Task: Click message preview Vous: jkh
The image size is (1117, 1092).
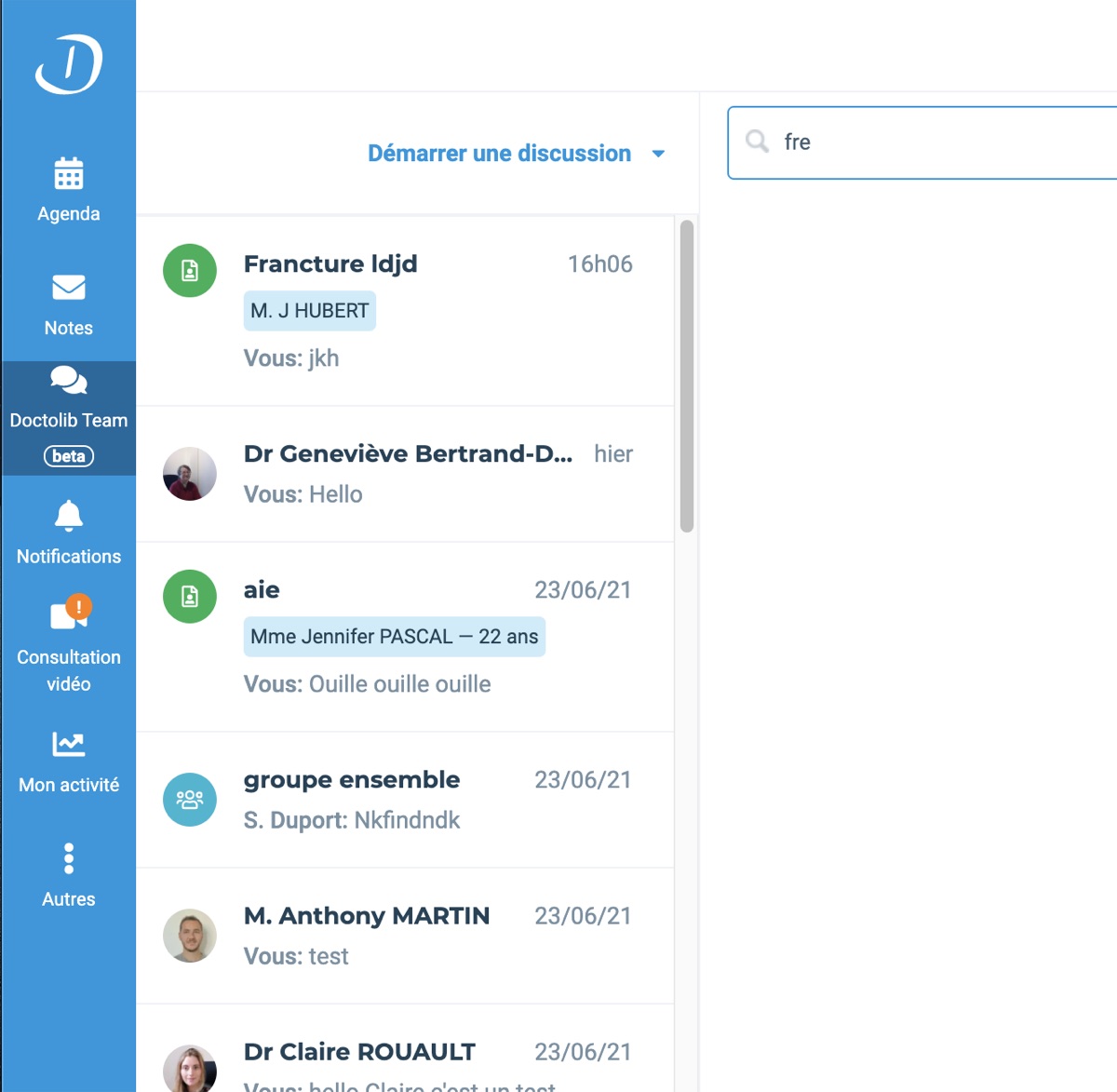Action: 291,358
